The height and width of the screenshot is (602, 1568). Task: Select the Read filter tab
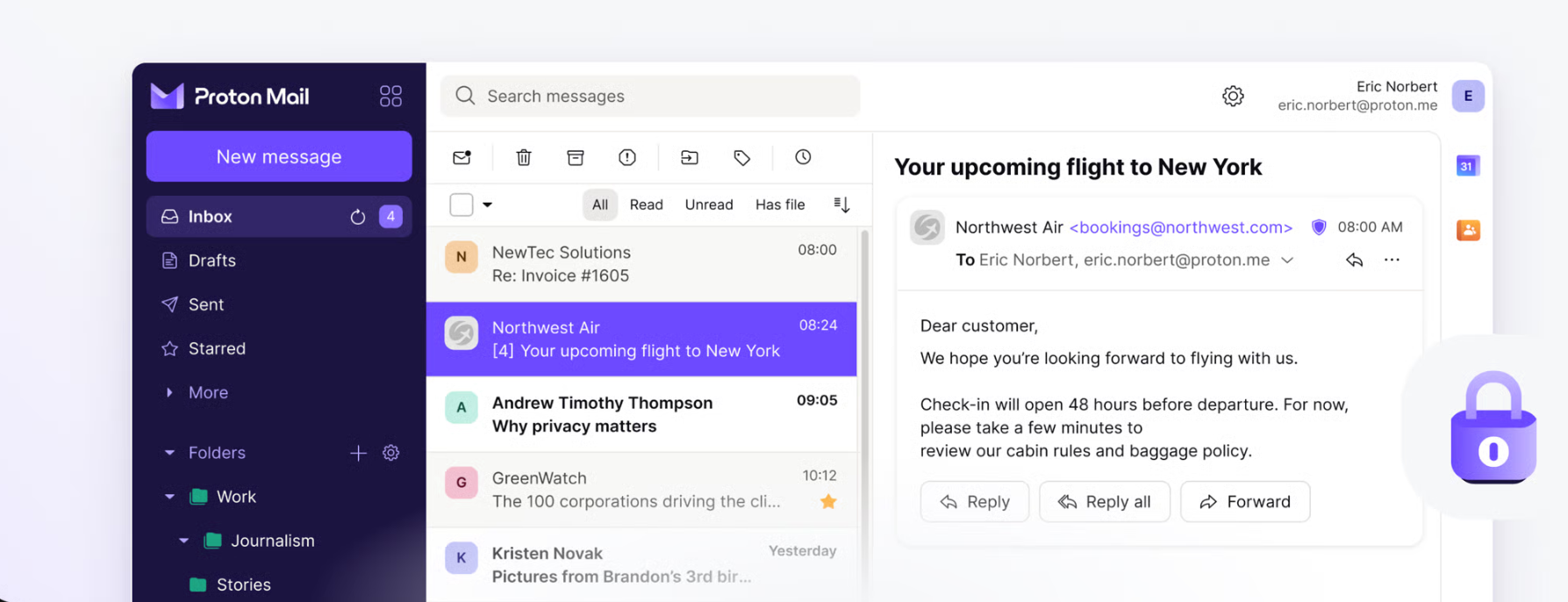click(x=647, y=204)
